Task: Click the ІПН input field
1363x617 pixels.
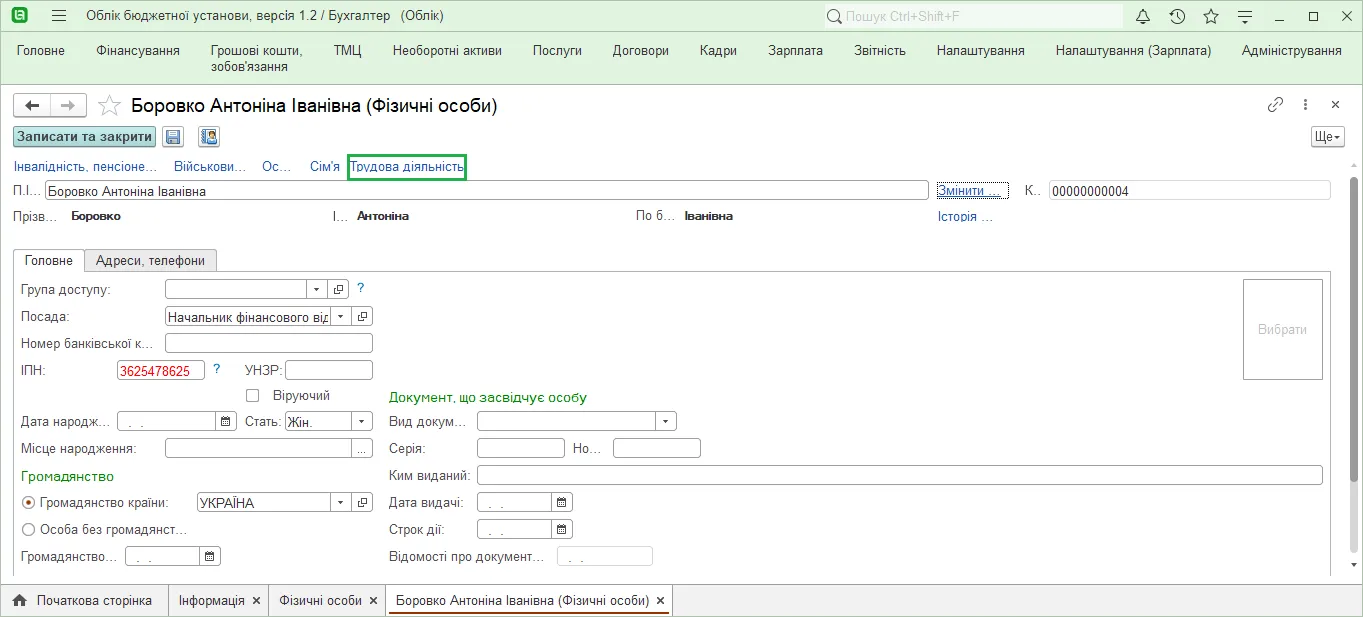Action: click(x=161, y=370)
